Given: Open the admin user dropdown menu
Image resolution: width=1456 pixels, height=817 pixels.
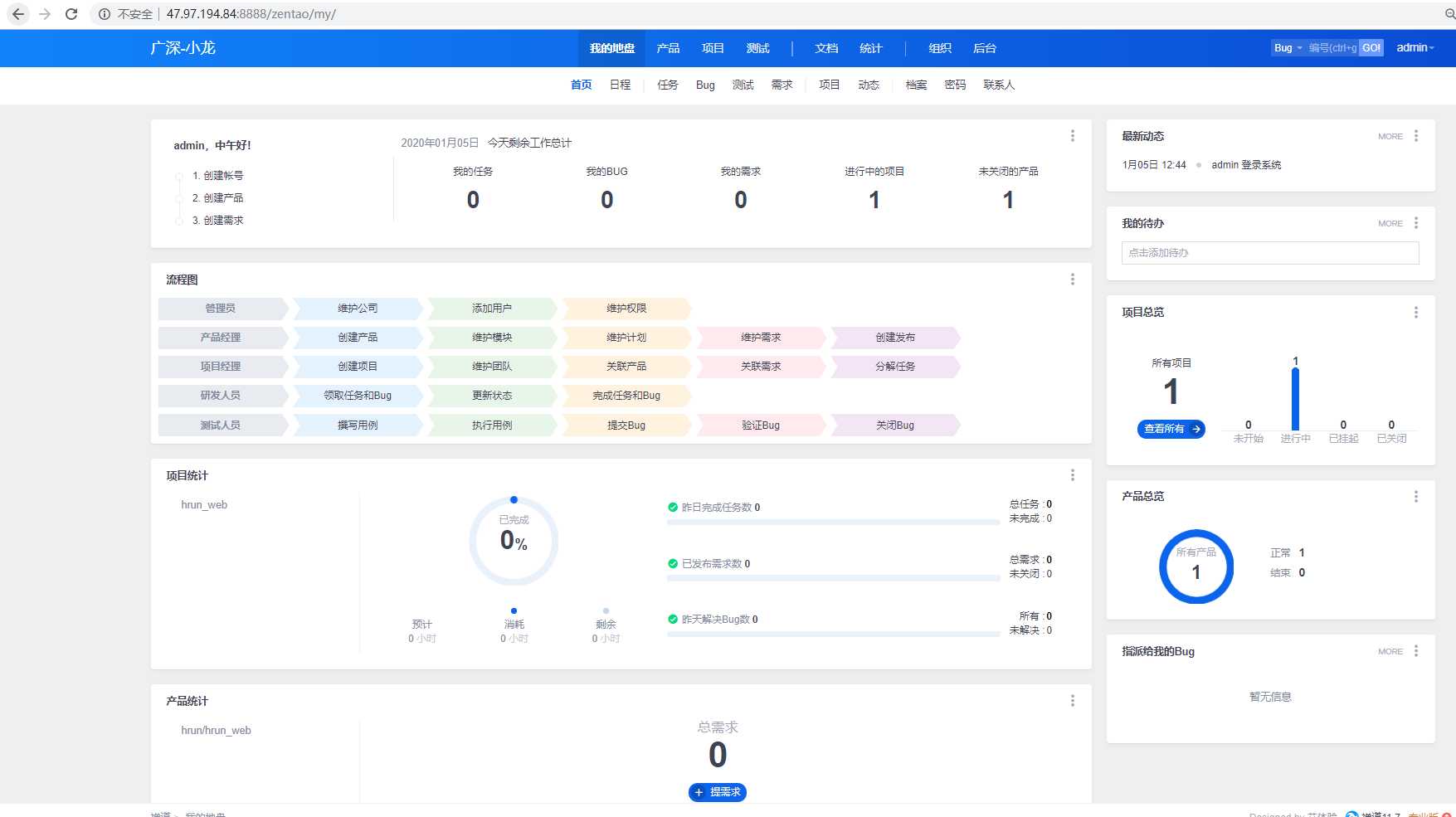Looking at the screenshot, I should click(x=1415, y=48).
